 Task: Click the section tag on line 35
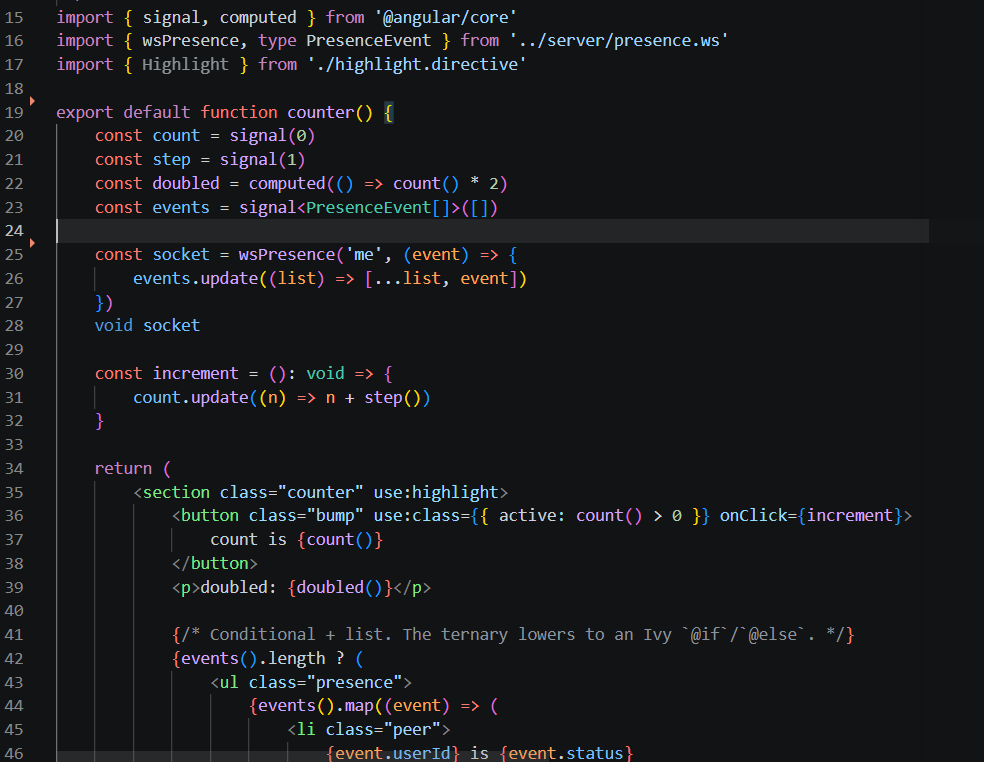coord(176,493)
